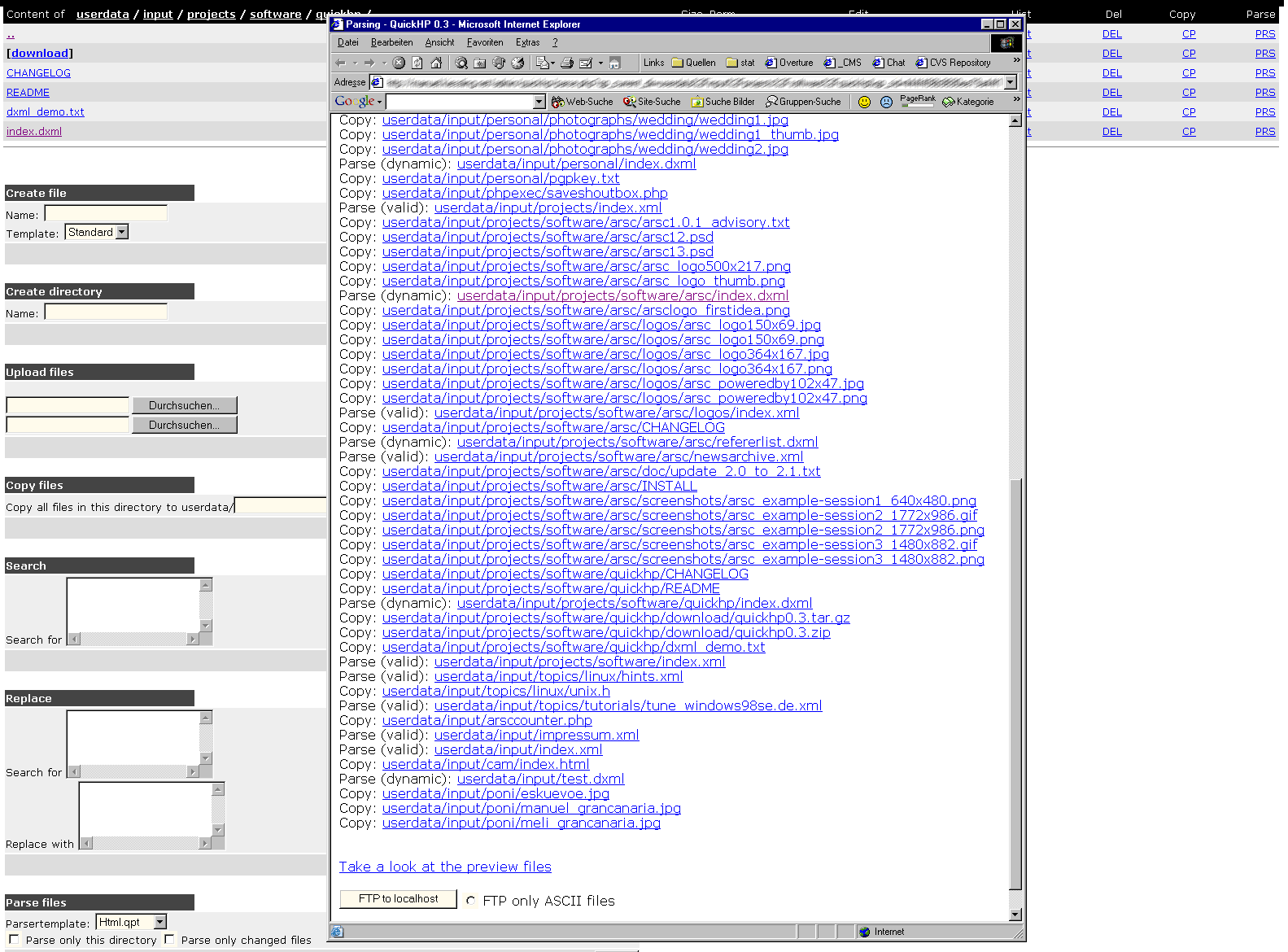Go to the Home page icon
The height and width of the screenshot is (952, 1288).
[436, 63]
